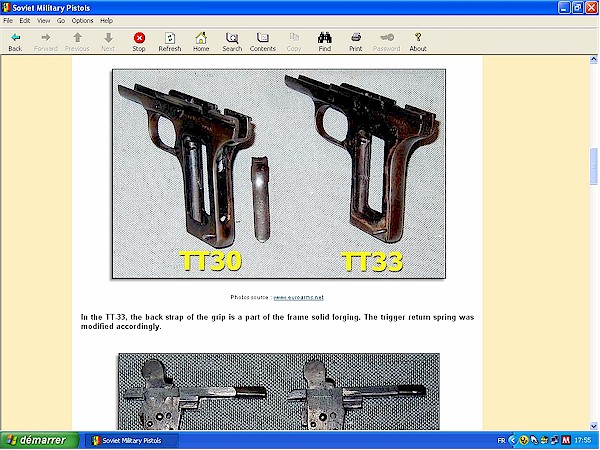600x450 pixels.
Task: Open the View menu
Action: pos(43,21)
